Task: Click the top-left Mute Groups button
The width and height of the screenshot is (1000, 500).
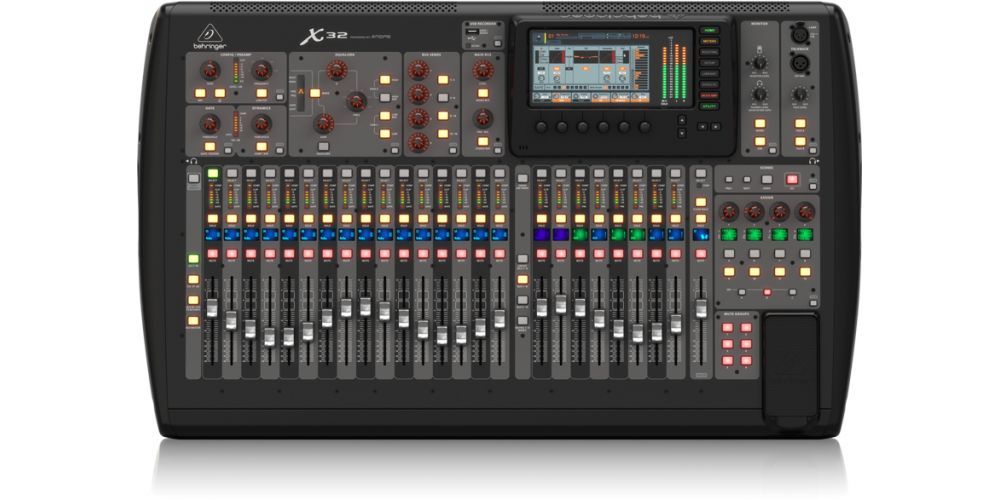Action: click(x=727, y=327)
